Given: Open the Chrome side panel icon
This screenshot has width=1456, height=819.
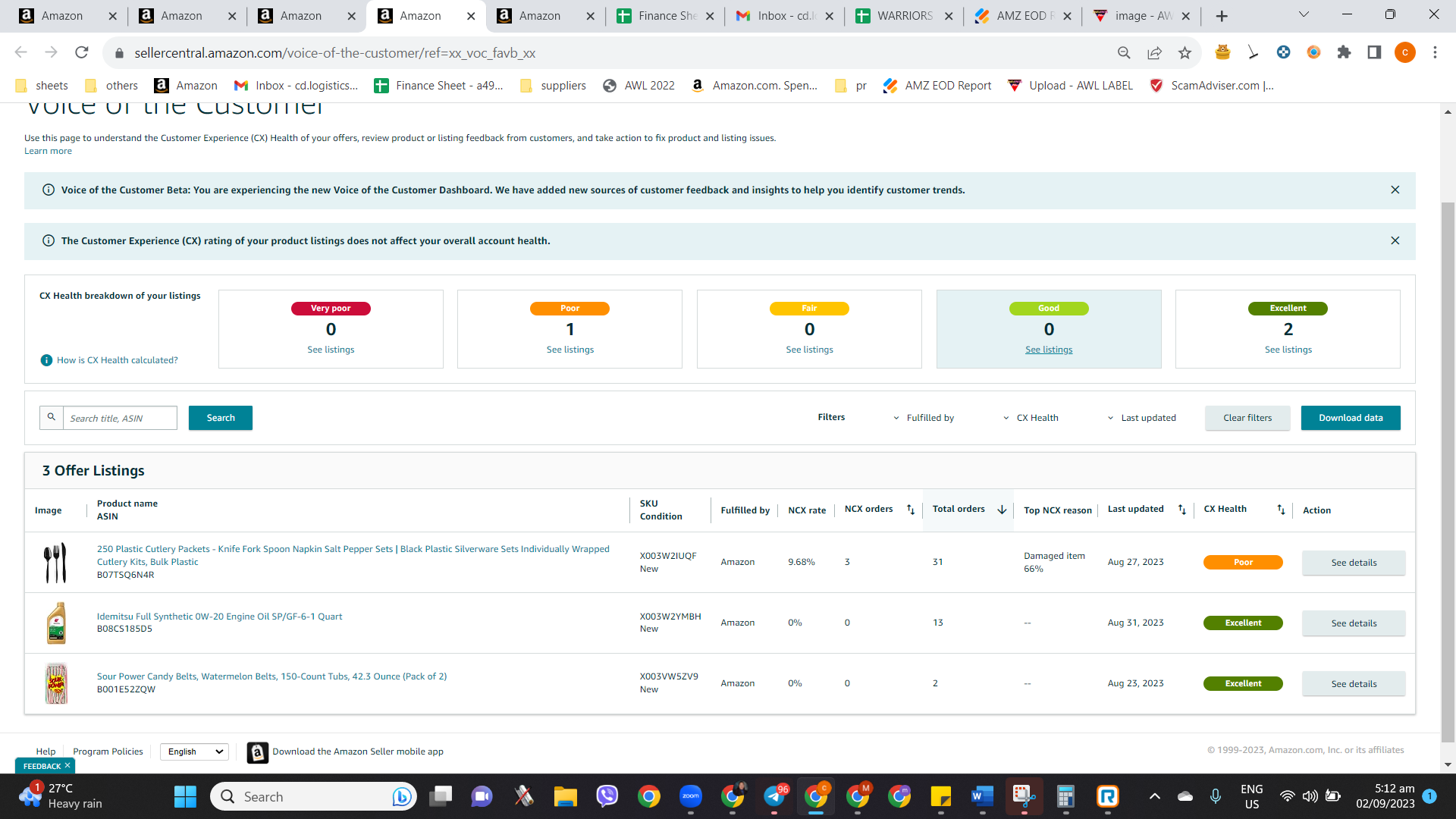Looking at the screenshot, I should click(1374, 52).
